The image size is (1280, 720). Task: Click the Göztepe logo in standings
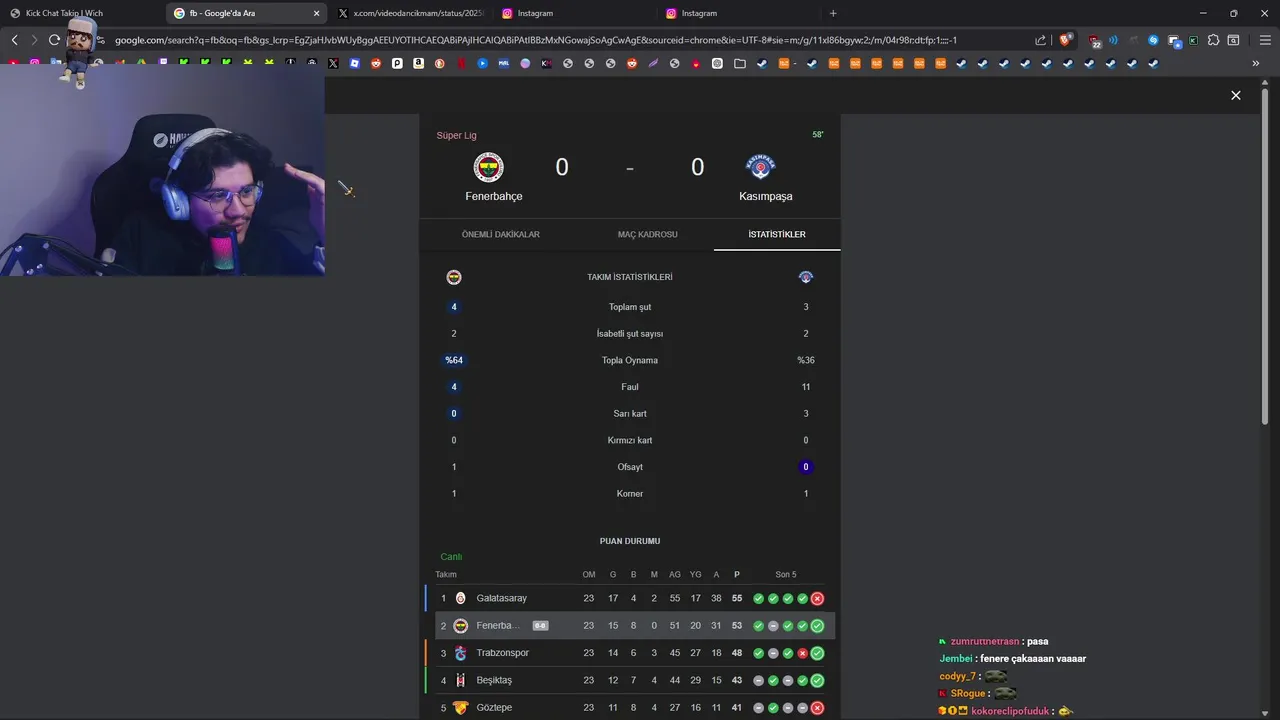coord(461,707)
